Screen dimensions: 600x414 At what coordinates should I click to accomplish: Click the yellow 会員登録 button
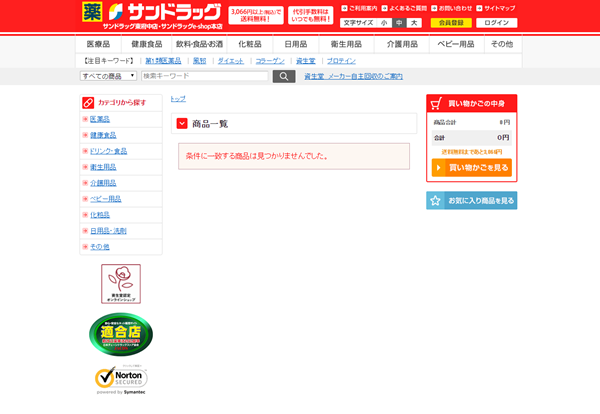451,23
